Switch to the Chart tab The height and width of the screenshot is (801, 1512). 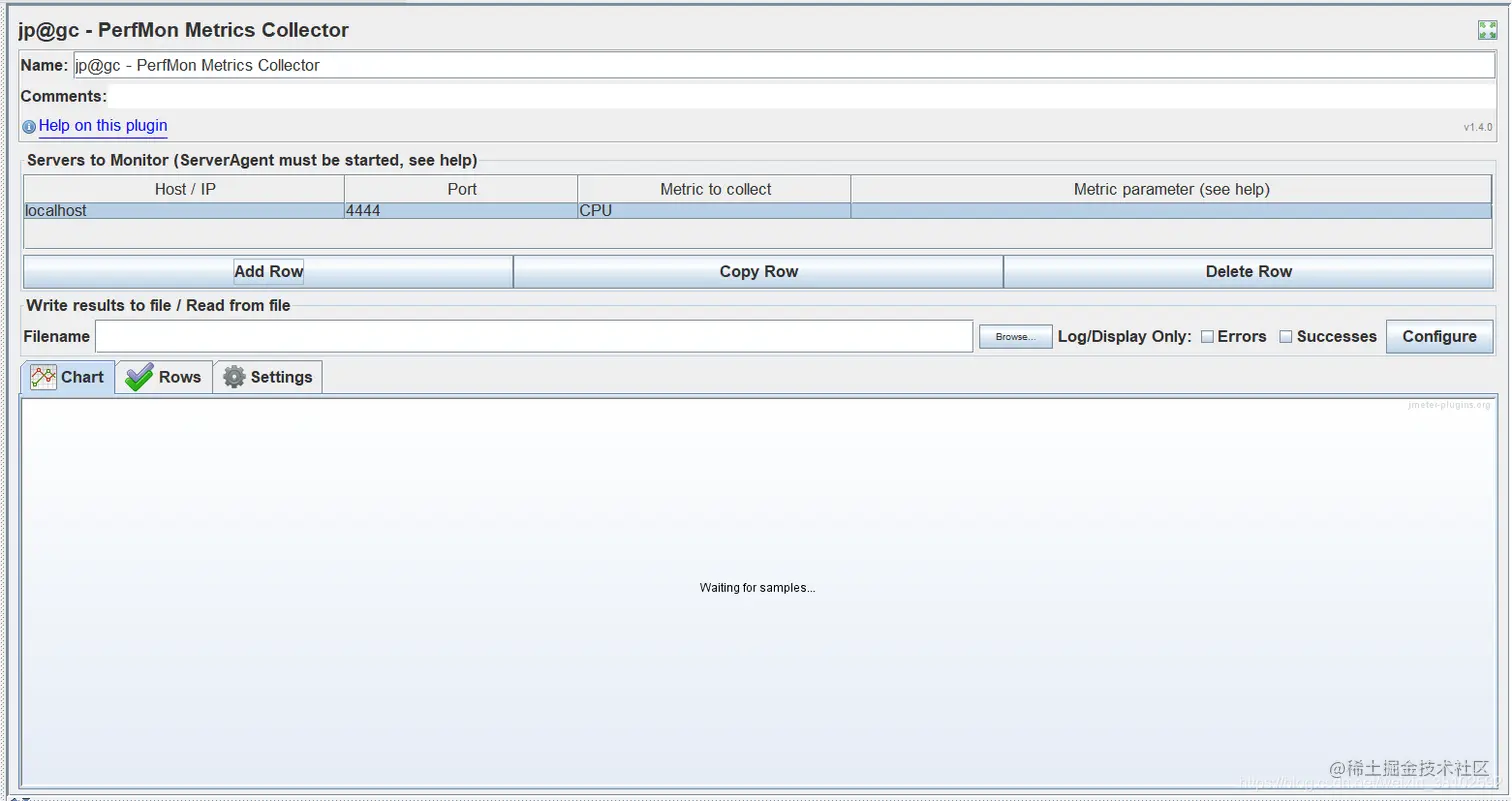click(x=68, y=377)
